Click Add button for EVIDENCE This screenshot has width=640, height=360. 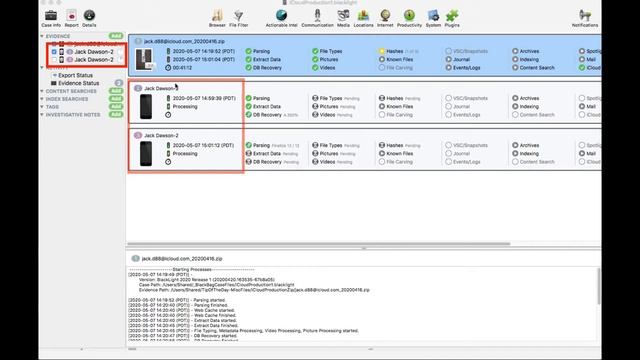click(116, 36)
